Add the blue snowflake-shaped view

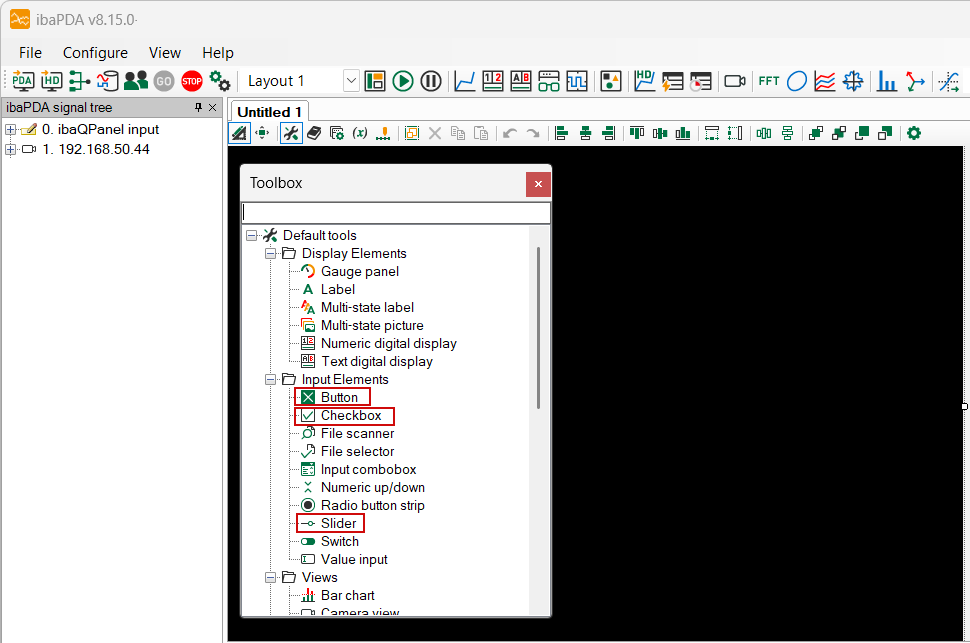point(853,81)
